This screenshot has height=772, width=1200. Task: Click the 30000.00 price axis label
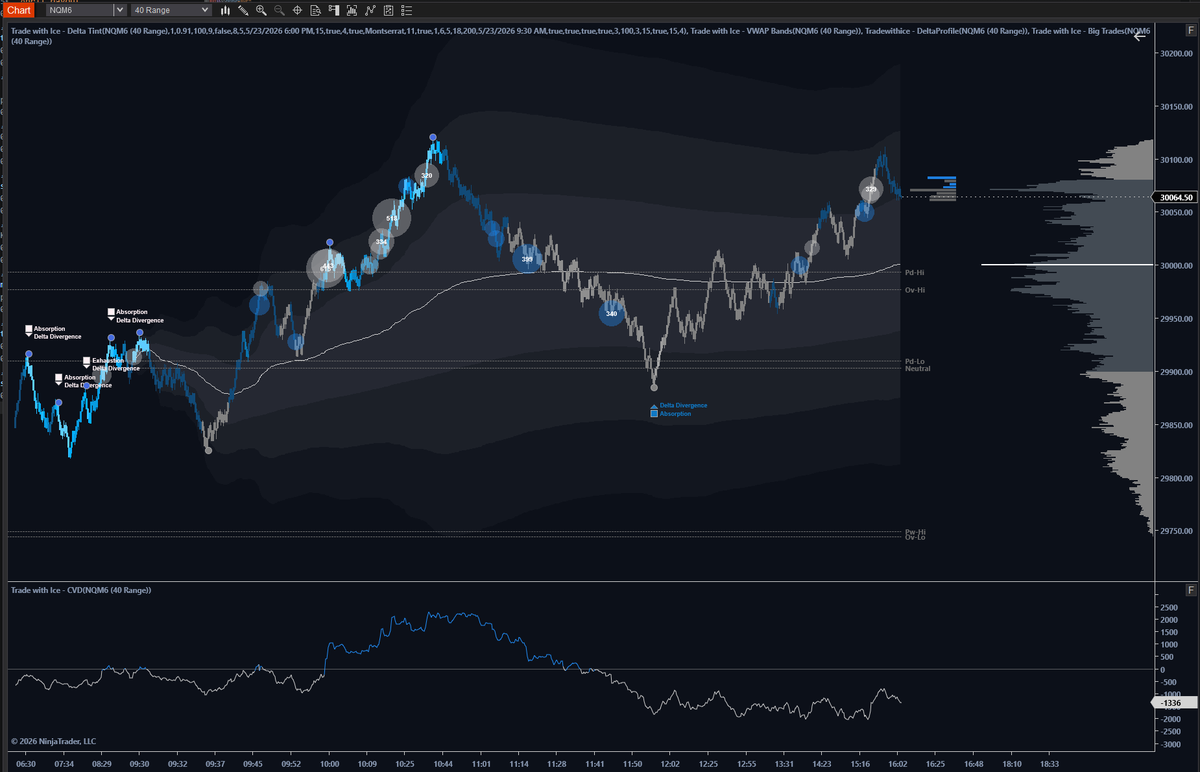[1176, 266]
